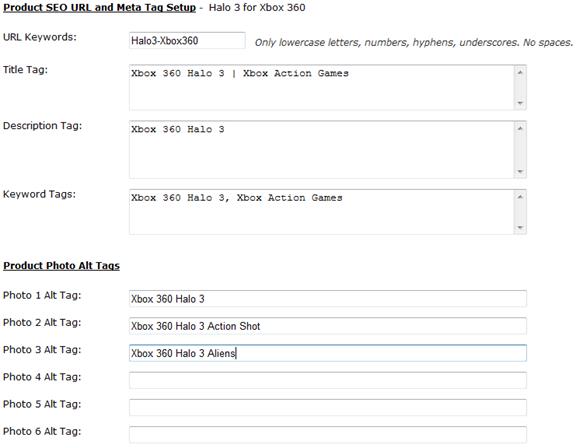Click the Description Tag scrollbar track

click(520, 150)
